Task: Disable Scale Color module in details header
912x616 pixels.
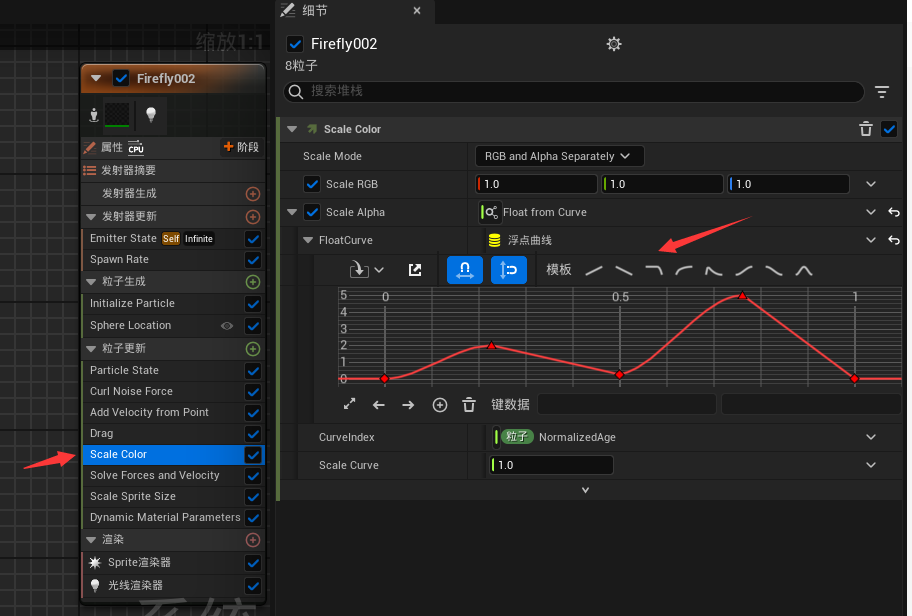Action: (889, 129)
